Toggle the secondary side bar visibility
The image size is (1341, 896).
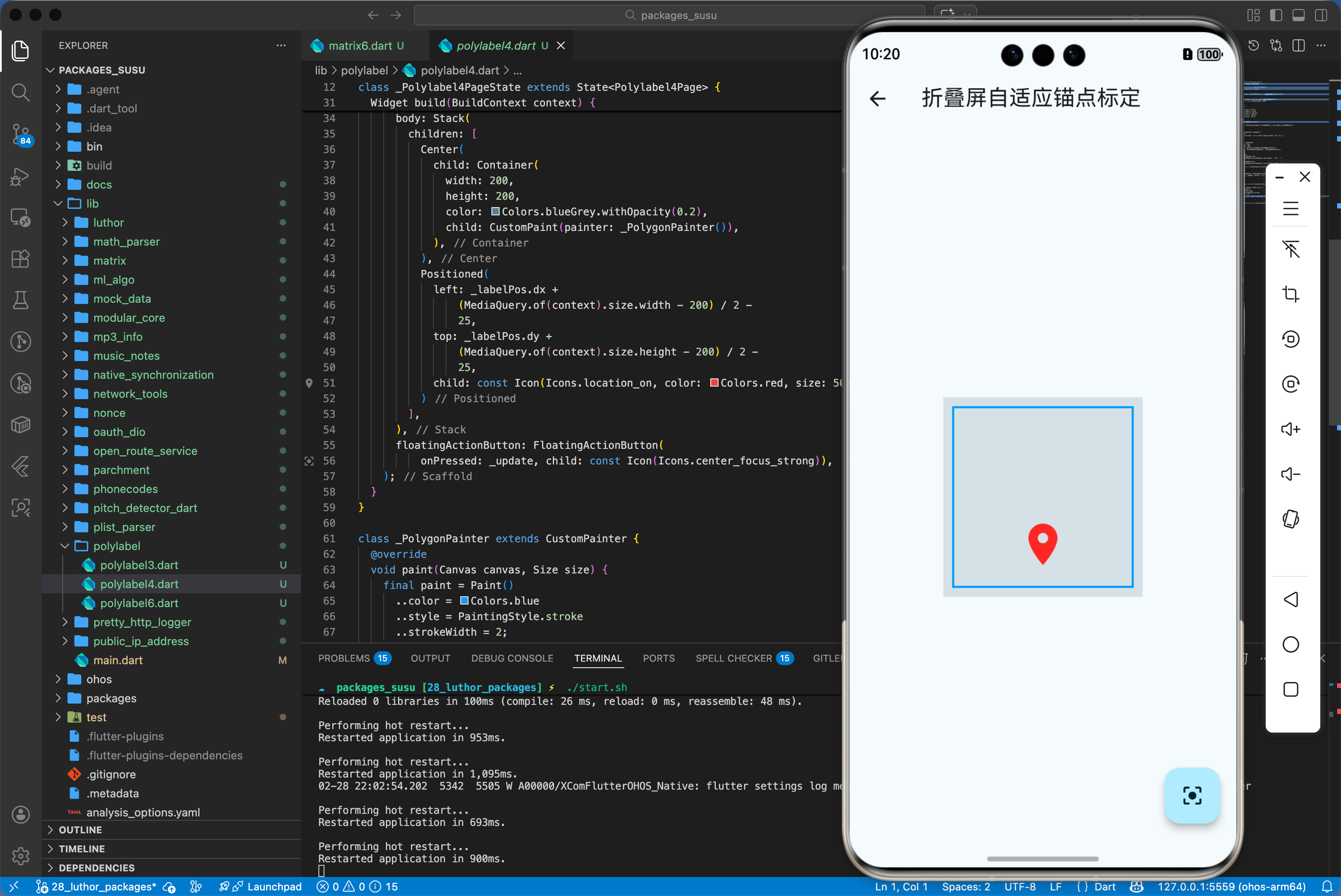click(1321, 16)
